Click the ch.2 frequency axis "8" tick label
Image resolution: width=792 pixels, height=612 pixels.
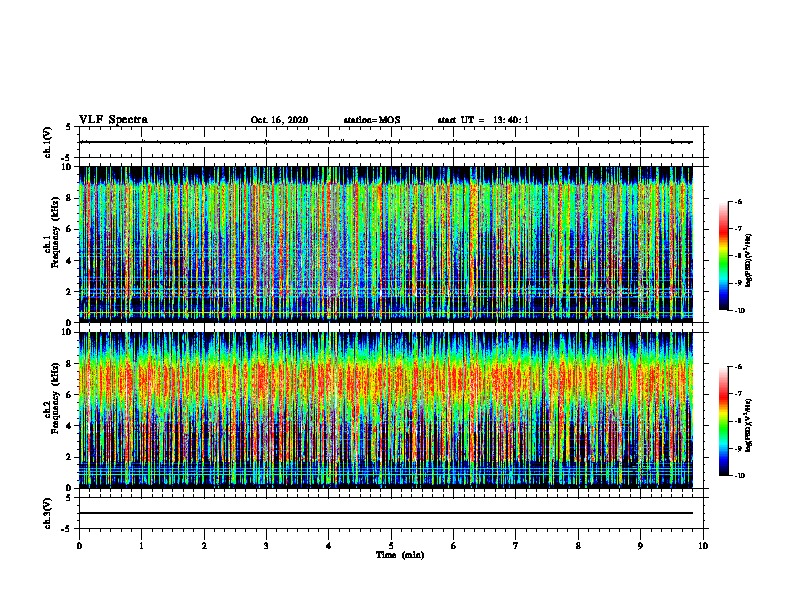69,364
